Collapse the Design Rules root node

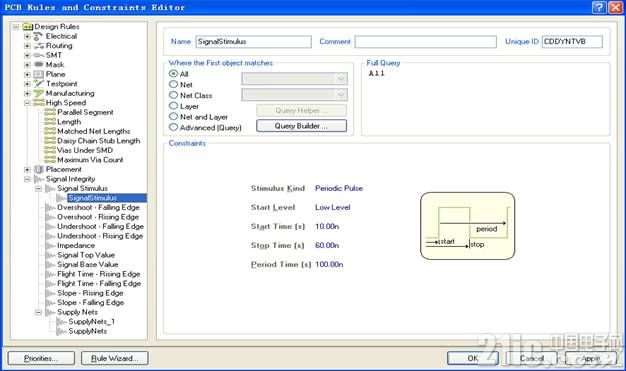point(16,27)
